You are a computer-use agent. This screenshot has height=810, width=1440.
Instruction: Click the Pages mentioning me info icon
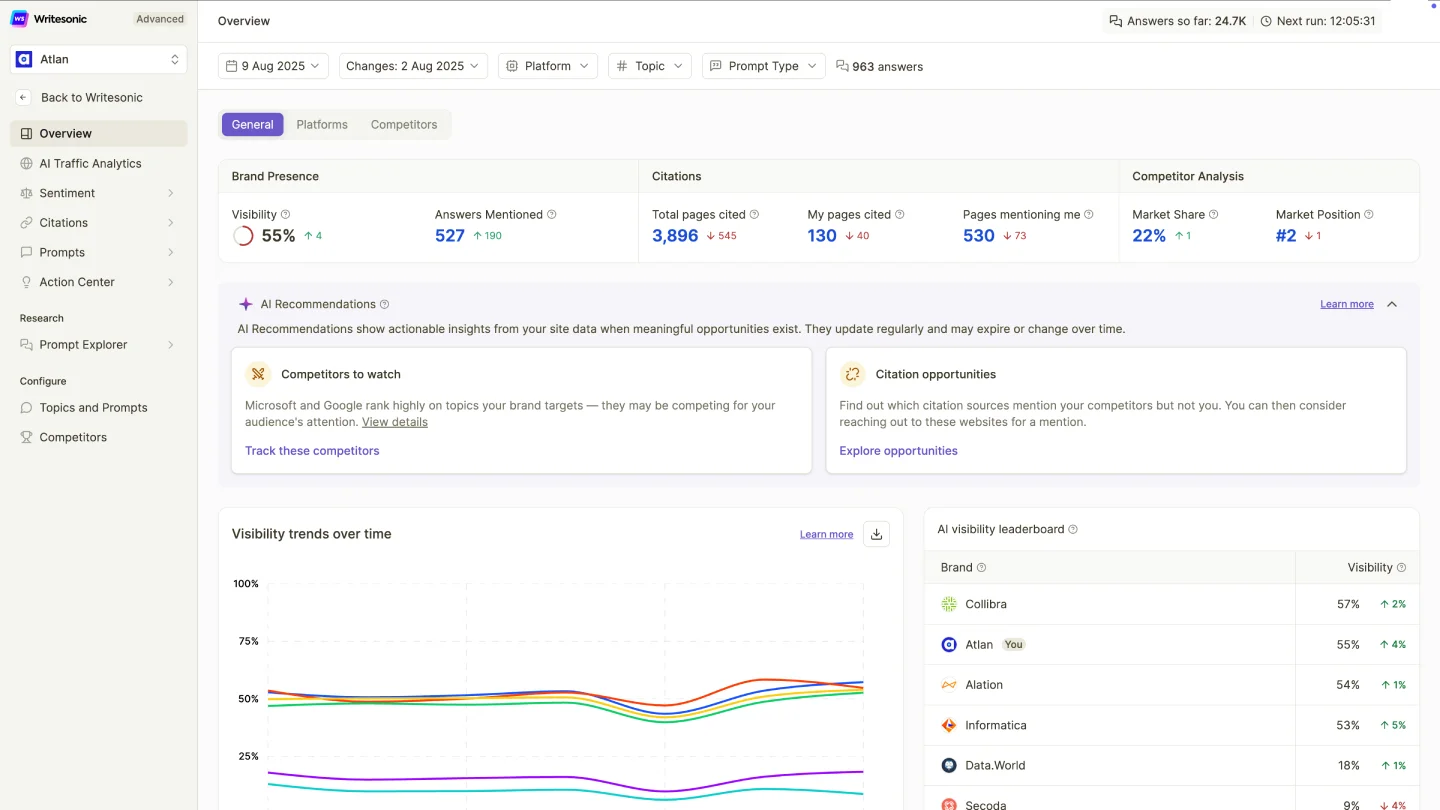1089,214
